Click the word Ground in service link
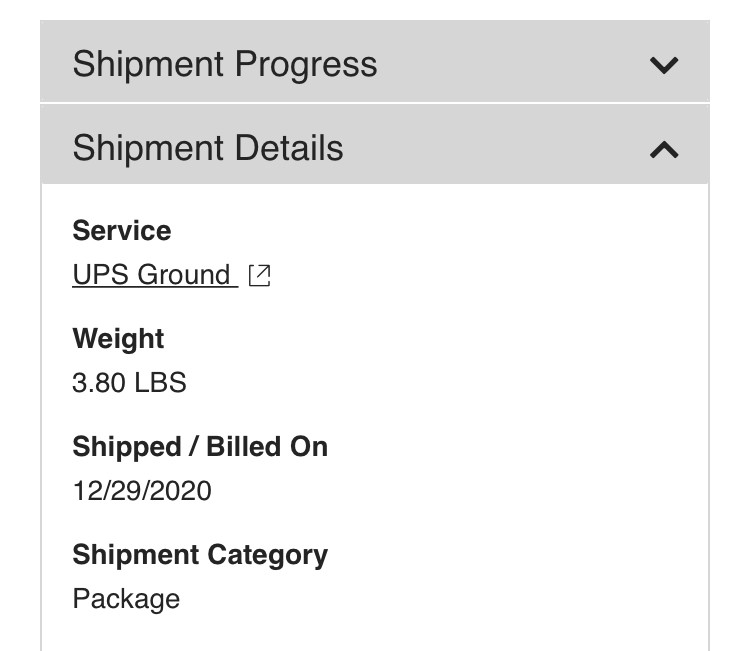This screenshot has height=651, width=750. click(184, 275)
